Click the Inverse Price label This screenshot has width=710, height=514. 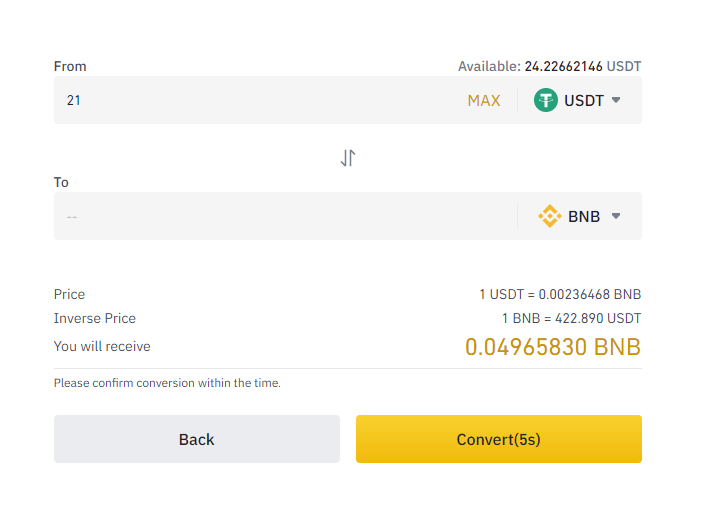click(95, 318)
